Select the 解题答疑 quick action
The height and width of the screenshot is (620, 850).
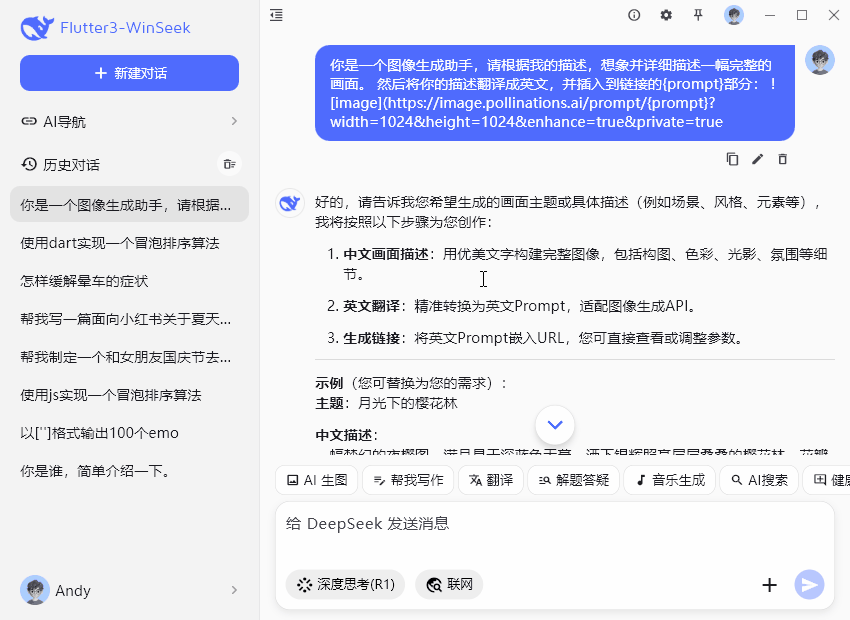574,480
